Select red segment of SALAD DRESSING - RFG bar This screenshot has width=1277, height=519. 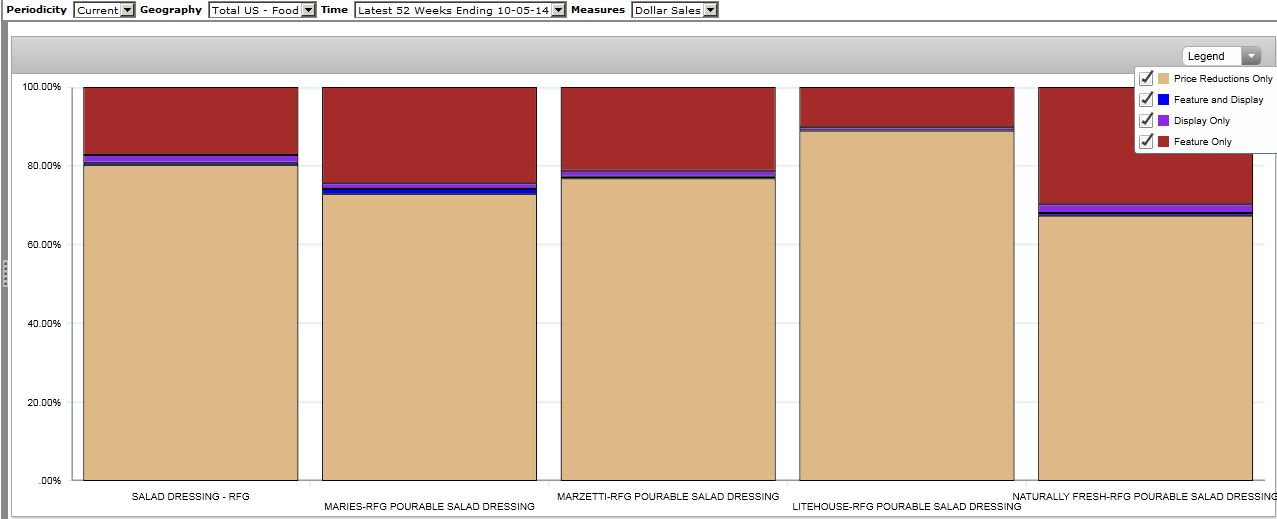(190, 120)
